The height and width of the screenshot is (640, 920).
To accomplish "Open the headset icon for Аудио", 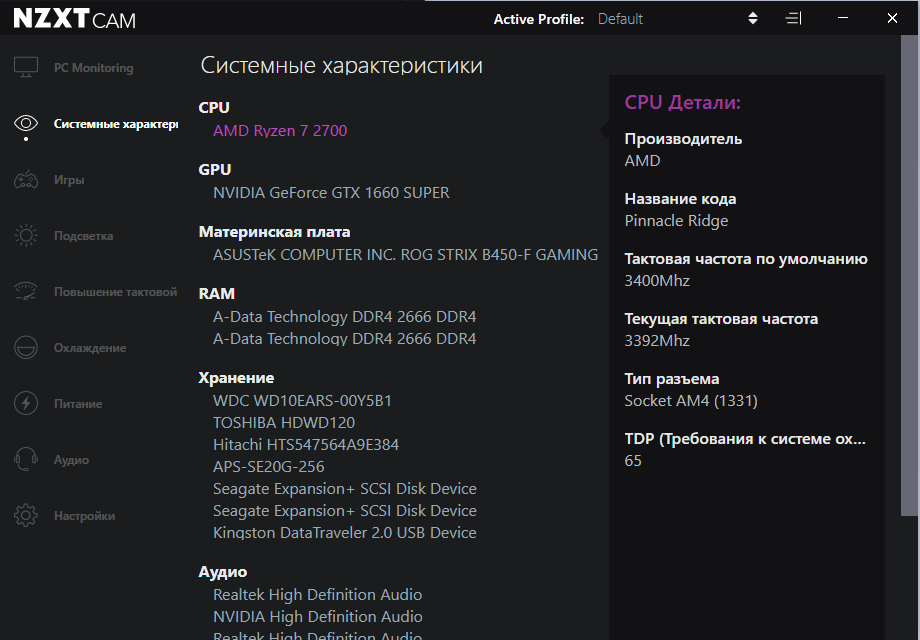I will tap(26, 459).
